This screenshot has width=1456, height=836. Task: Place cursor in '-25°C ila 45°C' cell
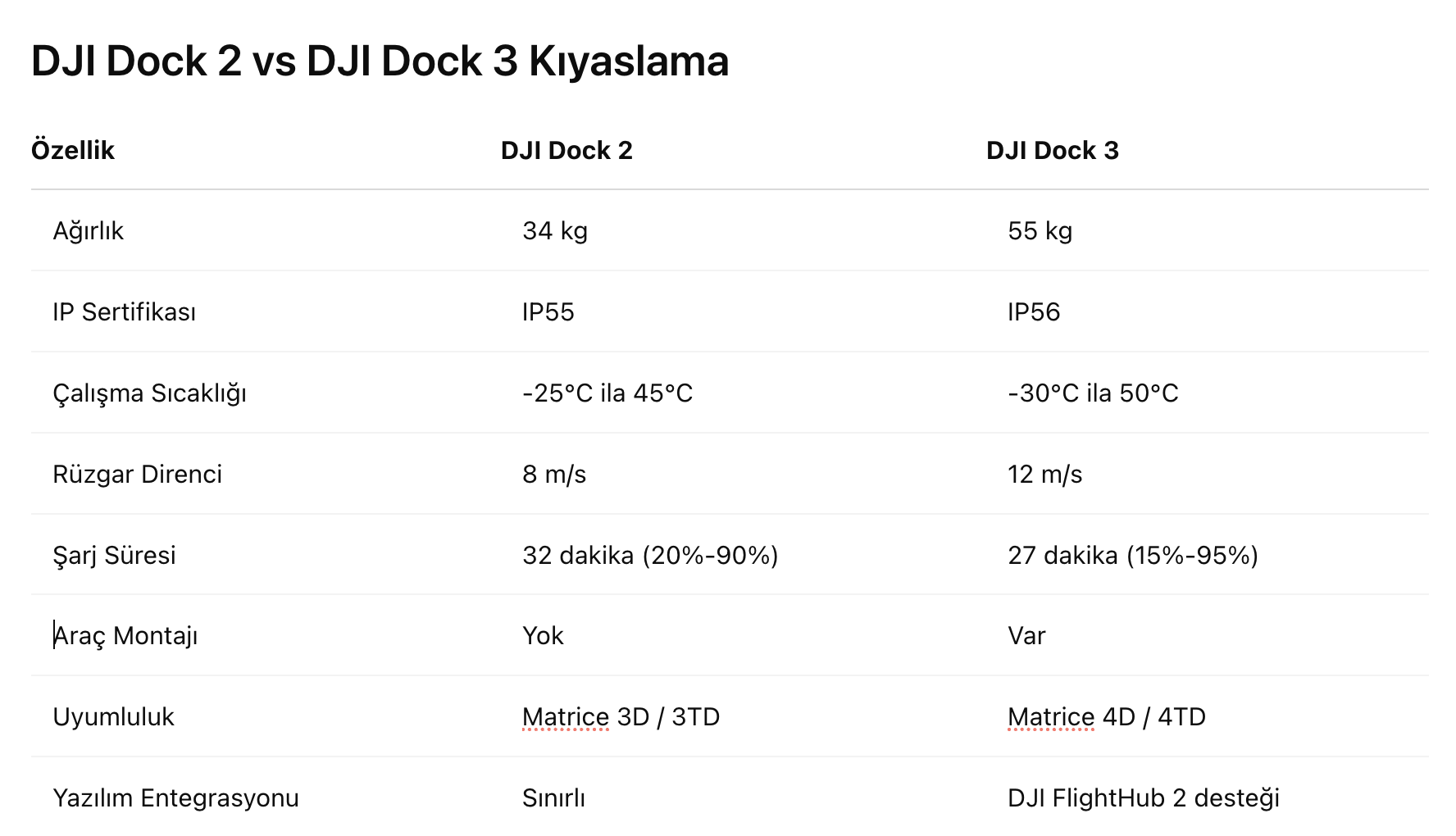[x=607, y=393]
